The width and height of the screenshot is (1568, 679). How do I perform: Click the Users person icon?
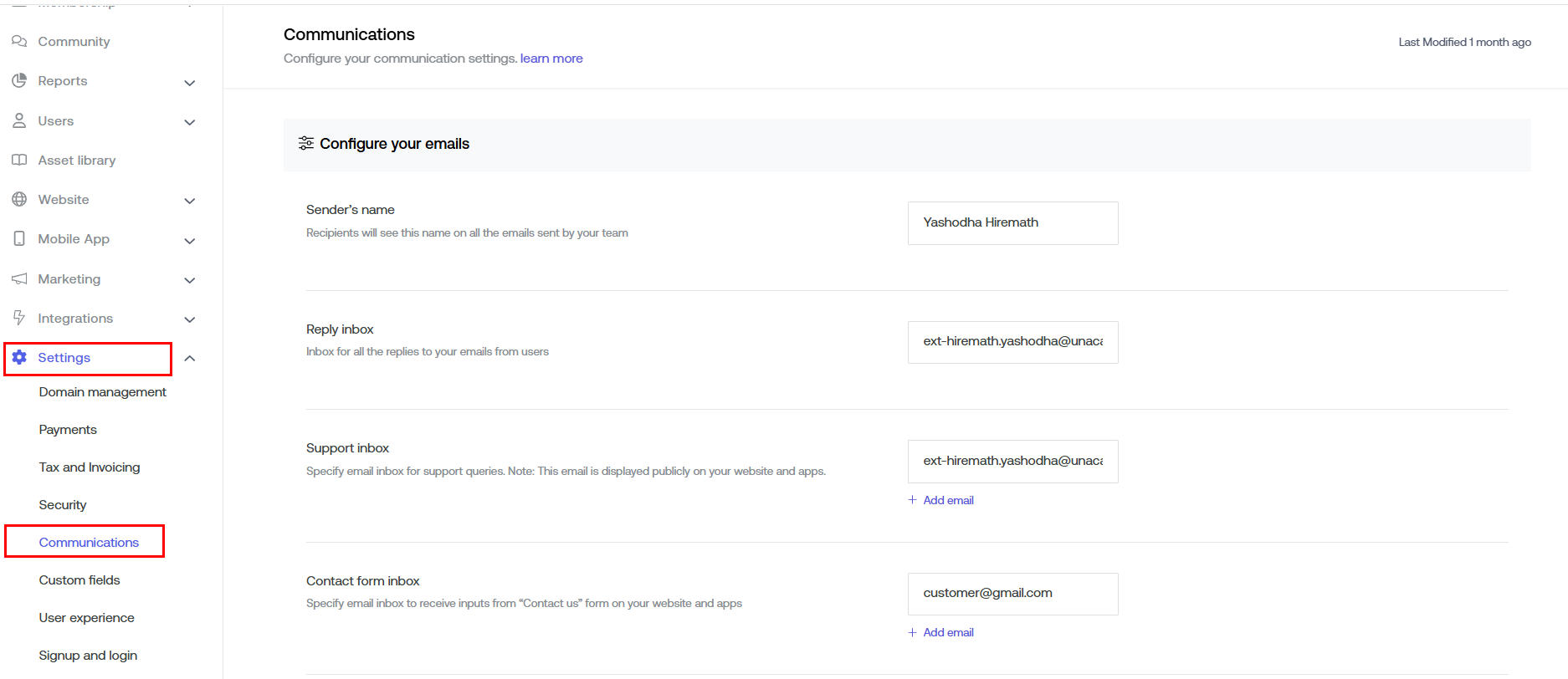tap(19, 121)
